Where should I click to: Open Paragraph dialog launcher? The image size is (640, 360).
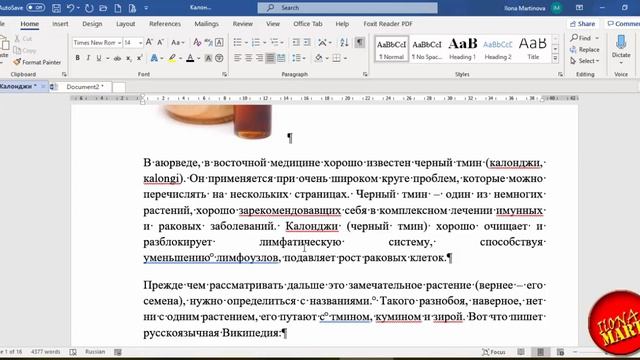[x=365, y=74]
